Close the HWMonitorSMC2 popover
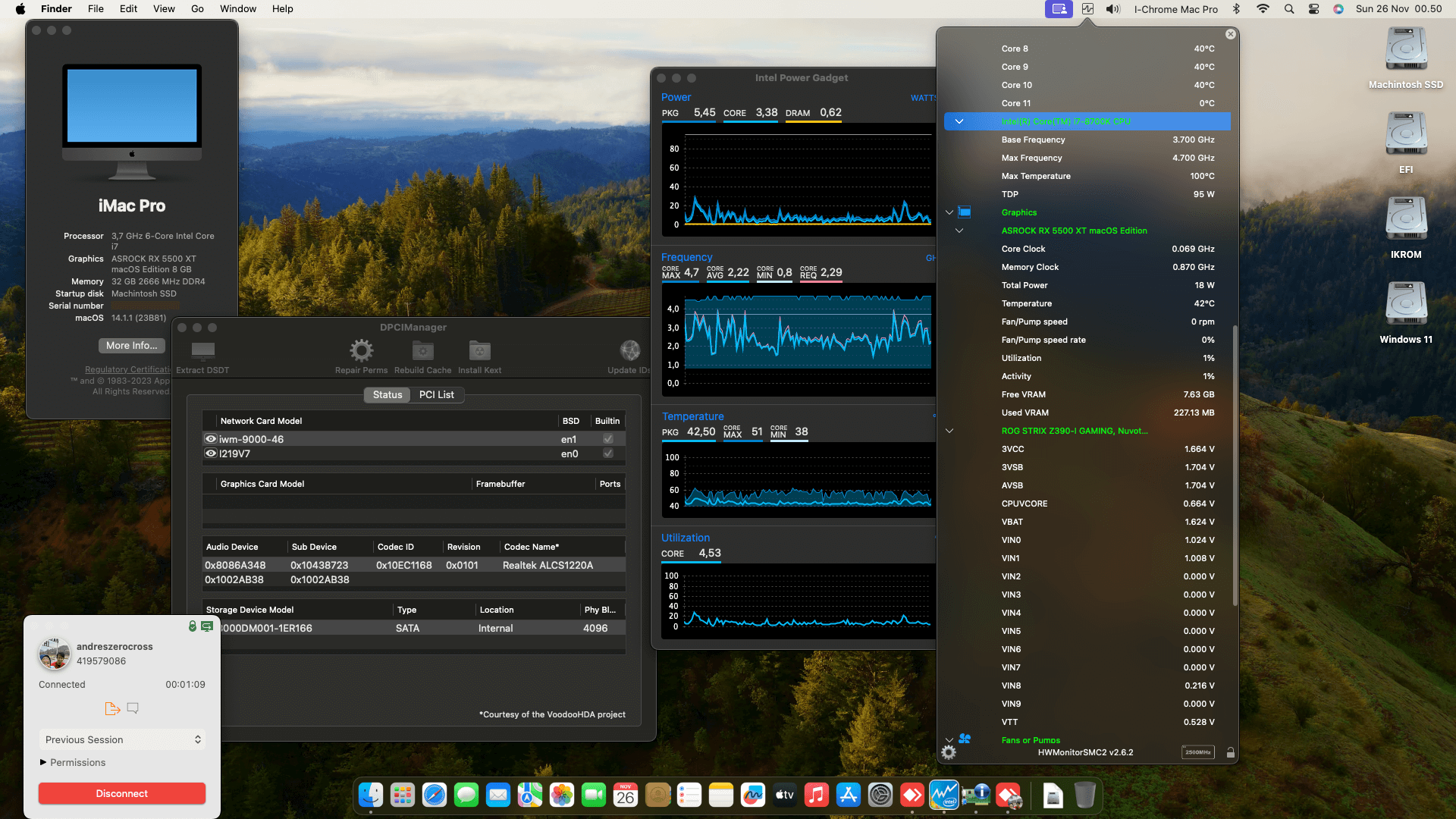Viewport: 1456px width, 819px height. [1231, 34]
